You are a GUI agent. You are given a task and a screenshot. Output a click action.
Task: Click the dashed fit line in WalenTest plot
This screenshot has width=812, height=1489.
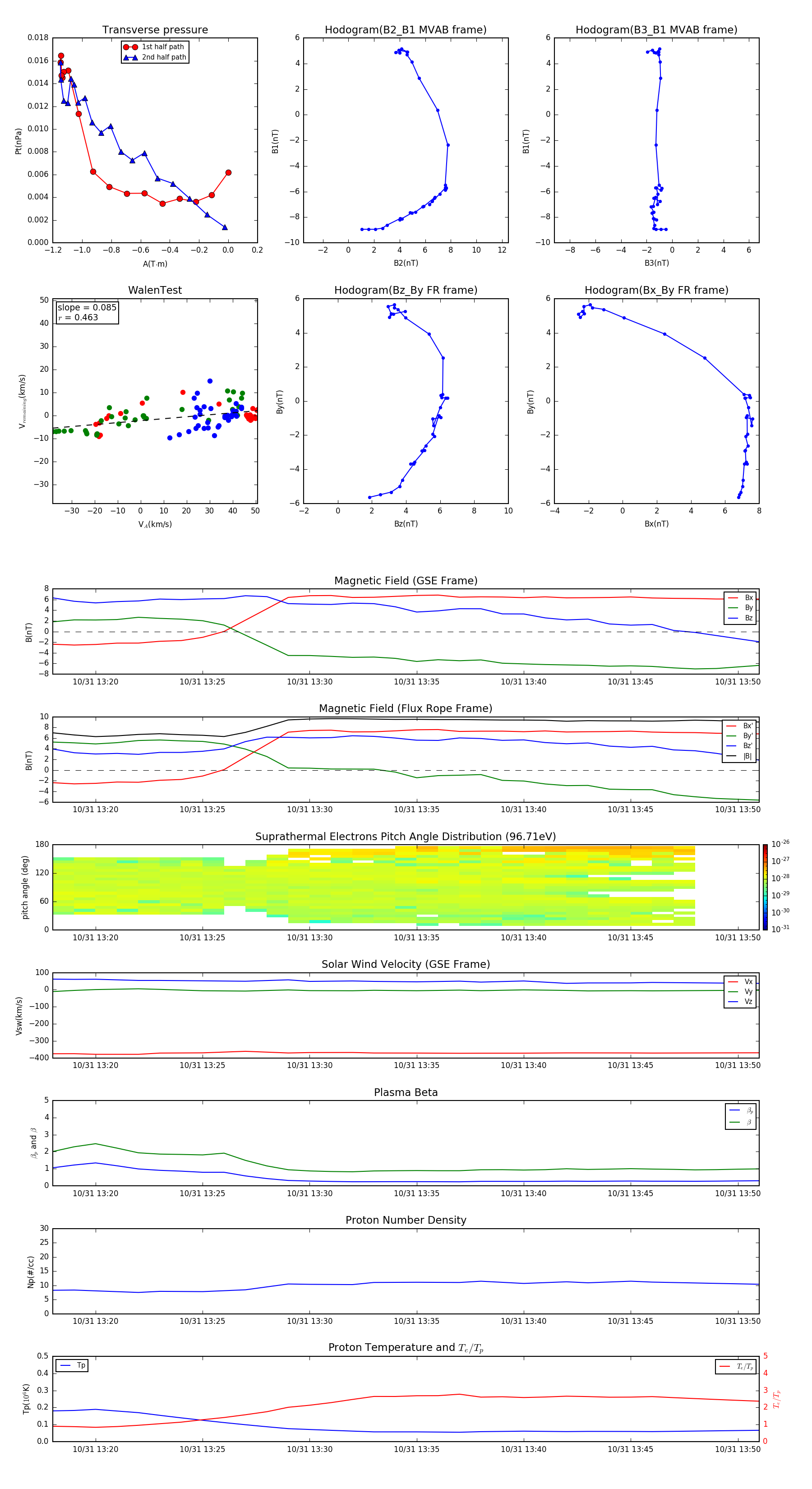pos(155,419)
